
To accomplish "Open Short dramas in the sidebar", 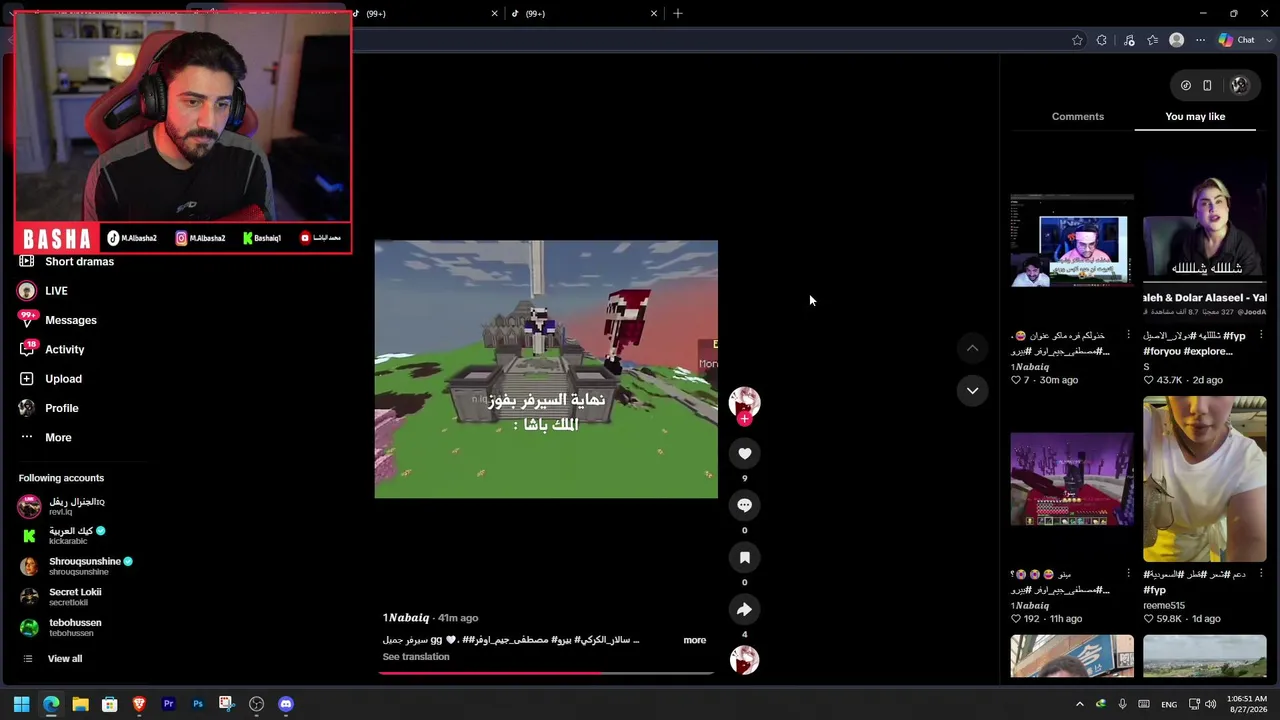I will click(x=79, y=262).
